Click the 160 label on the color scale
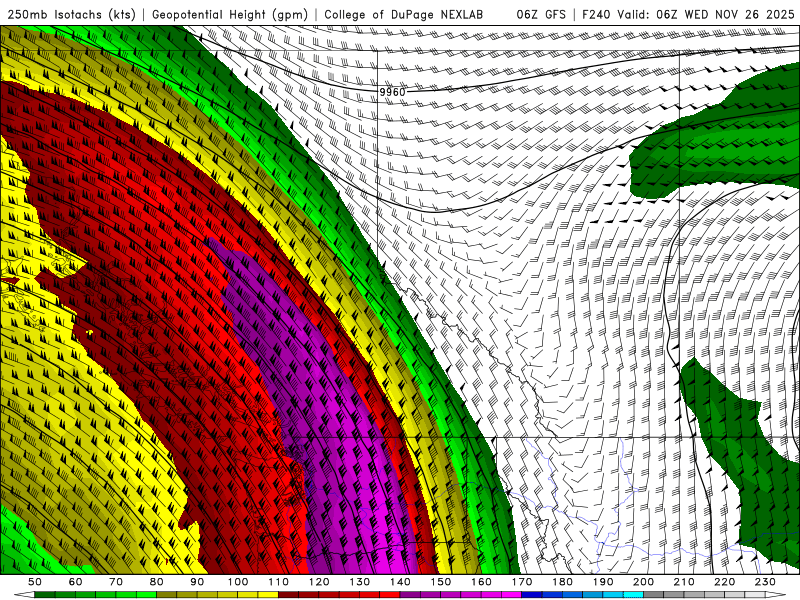 coord(481,582)
